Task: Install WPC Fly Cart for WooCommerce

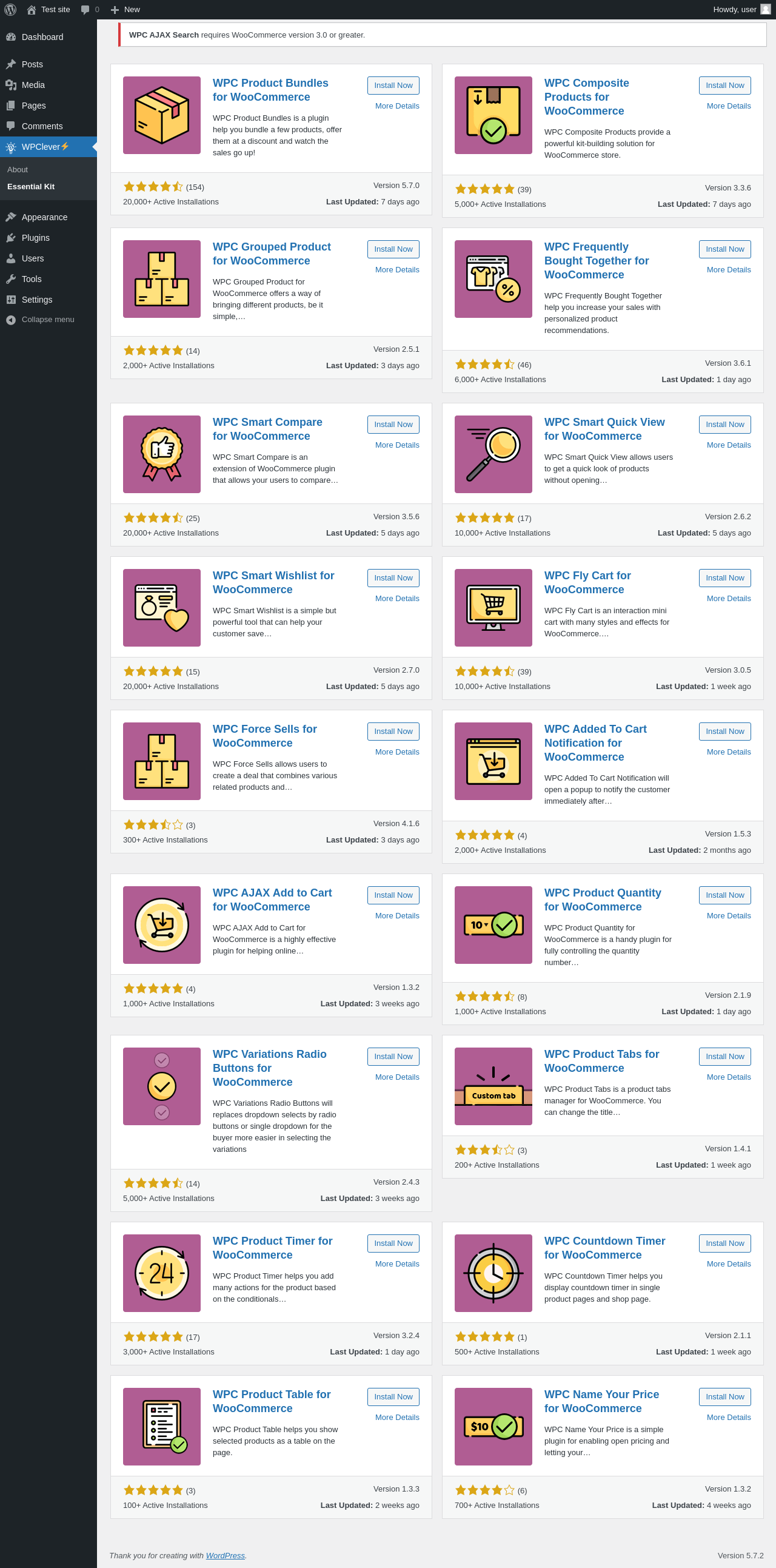Action: coord(724,578)
